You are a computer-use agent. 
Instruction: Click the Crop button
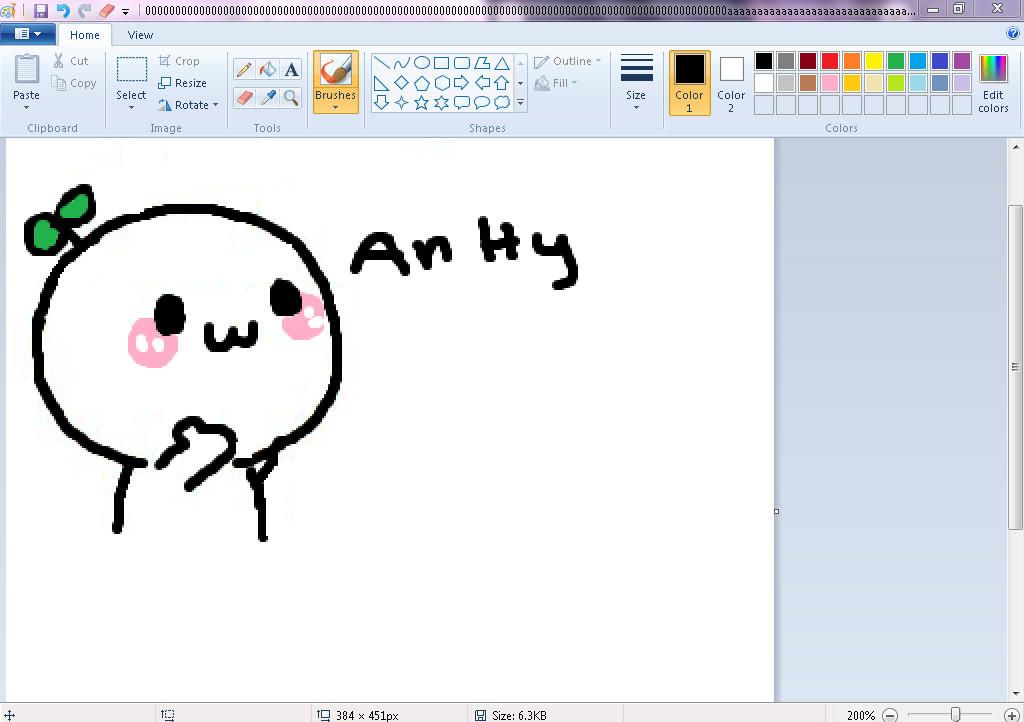coord(179,61)
